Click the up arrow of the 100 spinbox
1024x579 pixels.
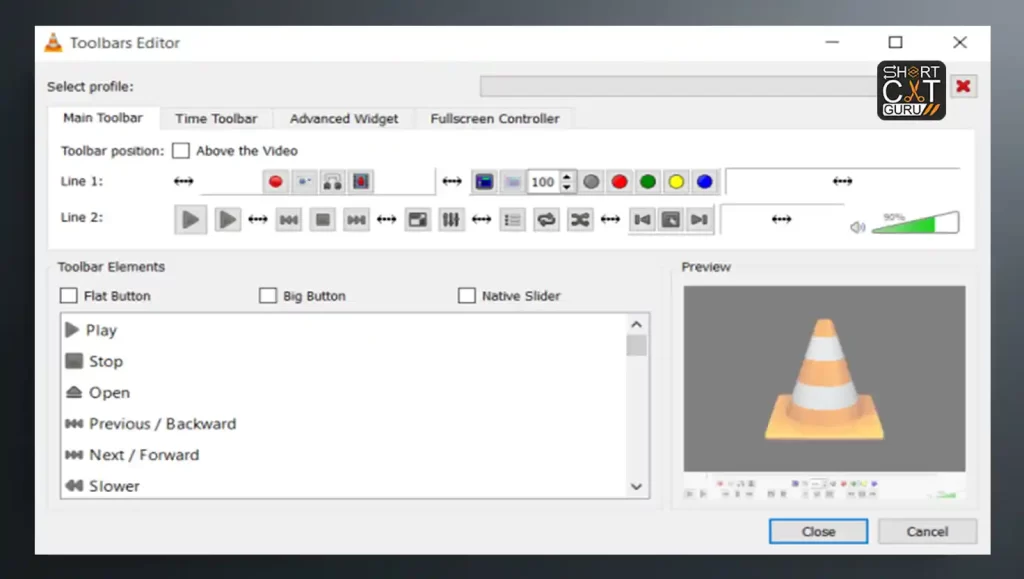click(567, 176)
